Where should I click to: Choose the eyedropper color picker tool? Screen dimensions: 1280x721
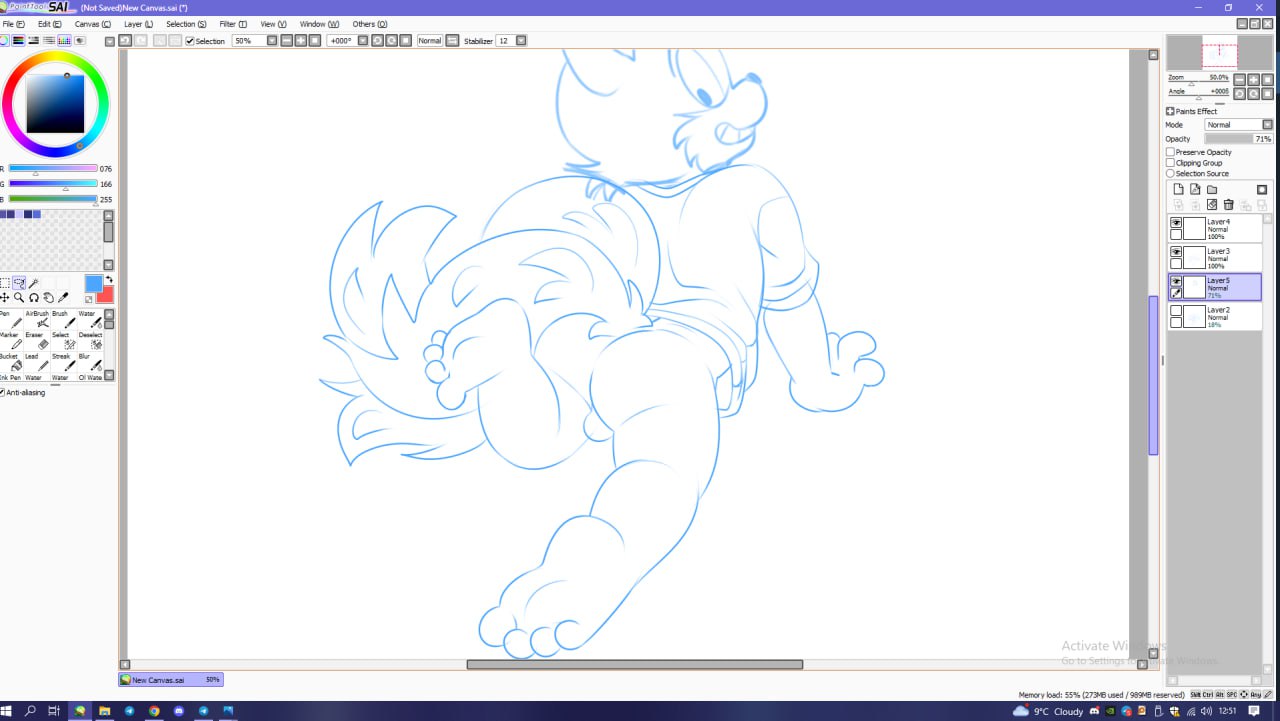63,298
